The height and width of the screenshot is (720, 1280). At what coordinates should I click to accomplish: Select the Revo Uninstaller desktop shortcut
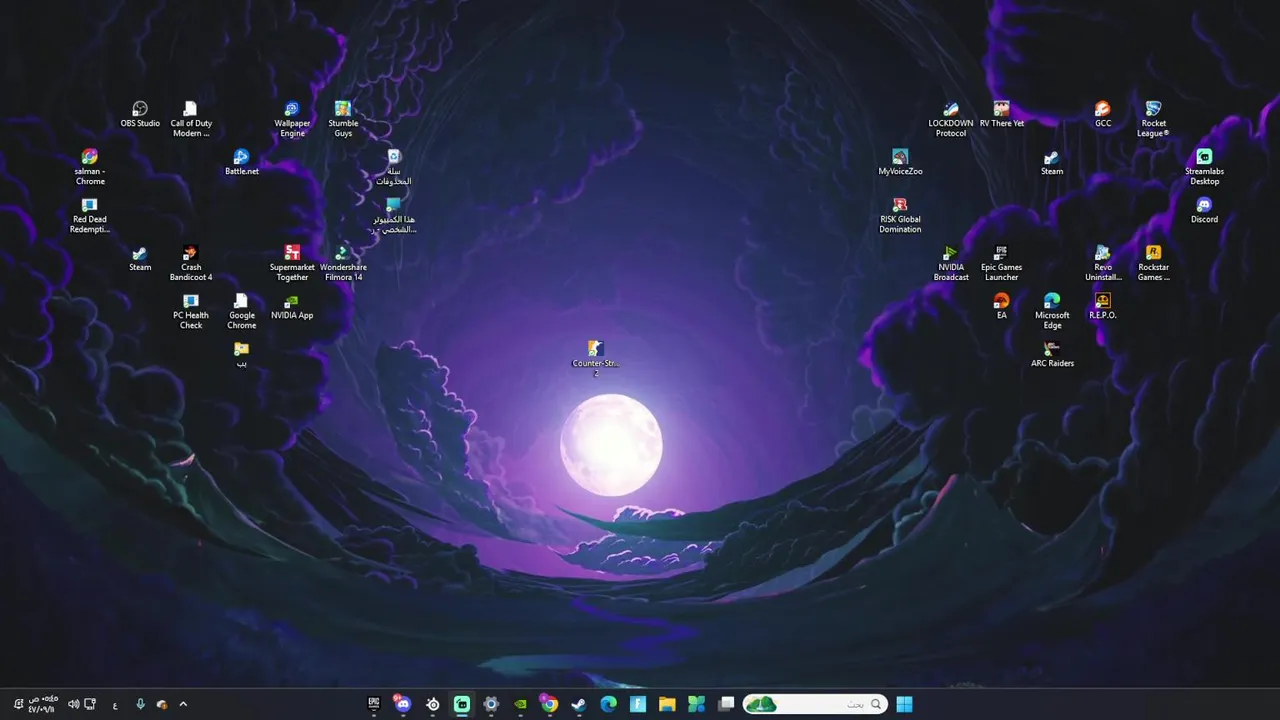1103,262
